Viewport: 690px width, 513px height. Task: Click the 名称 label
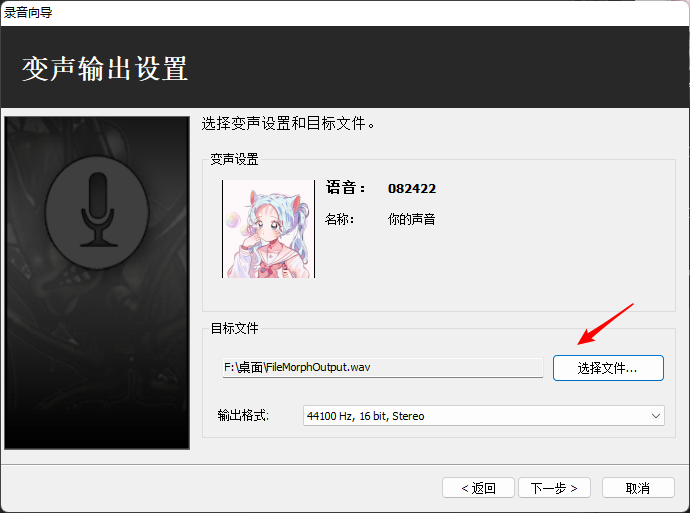coord(340,219)
